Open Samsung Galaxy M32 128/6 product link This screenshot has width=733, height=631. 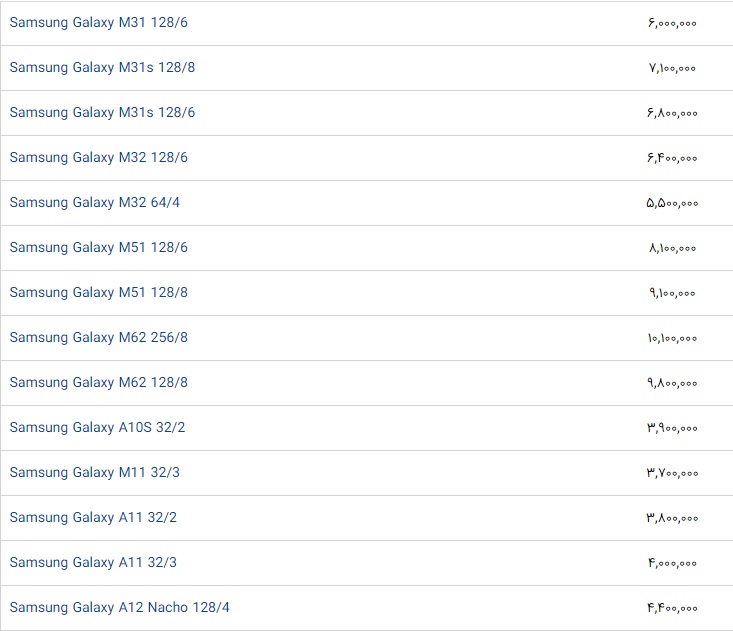pyautogui.click(x=99, y=158)
